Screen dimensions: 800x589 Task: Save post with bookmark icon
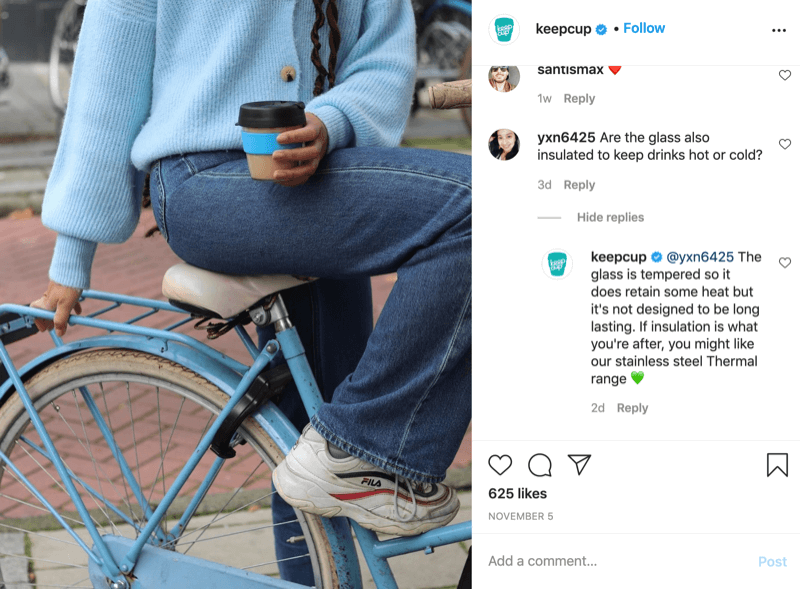point(777,464)
